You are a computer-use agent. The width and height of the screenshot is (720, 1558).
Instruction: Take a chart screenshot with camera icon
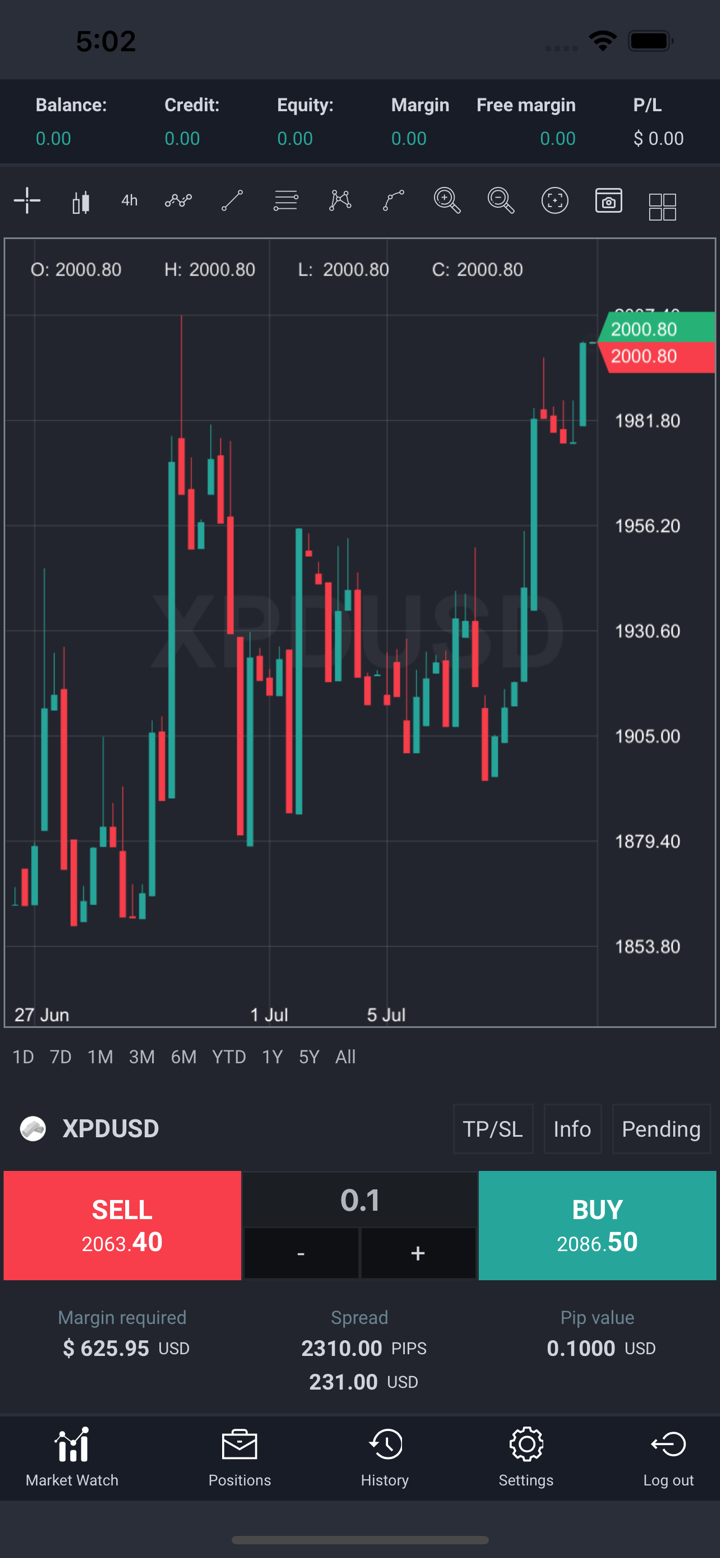pos(609,201)
